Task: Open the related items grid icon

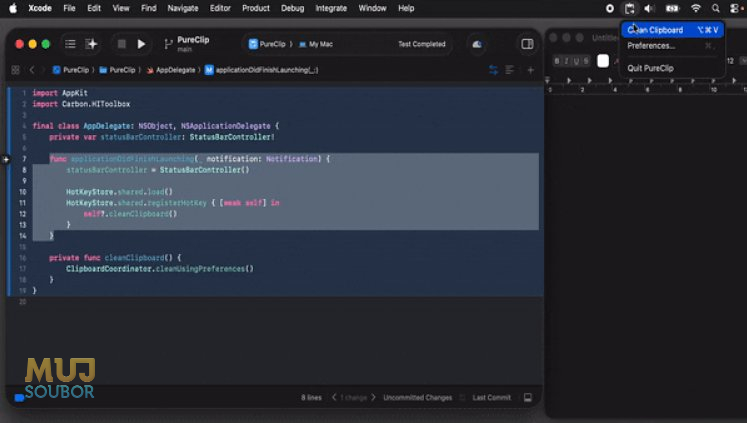Action: click(15, 71)
